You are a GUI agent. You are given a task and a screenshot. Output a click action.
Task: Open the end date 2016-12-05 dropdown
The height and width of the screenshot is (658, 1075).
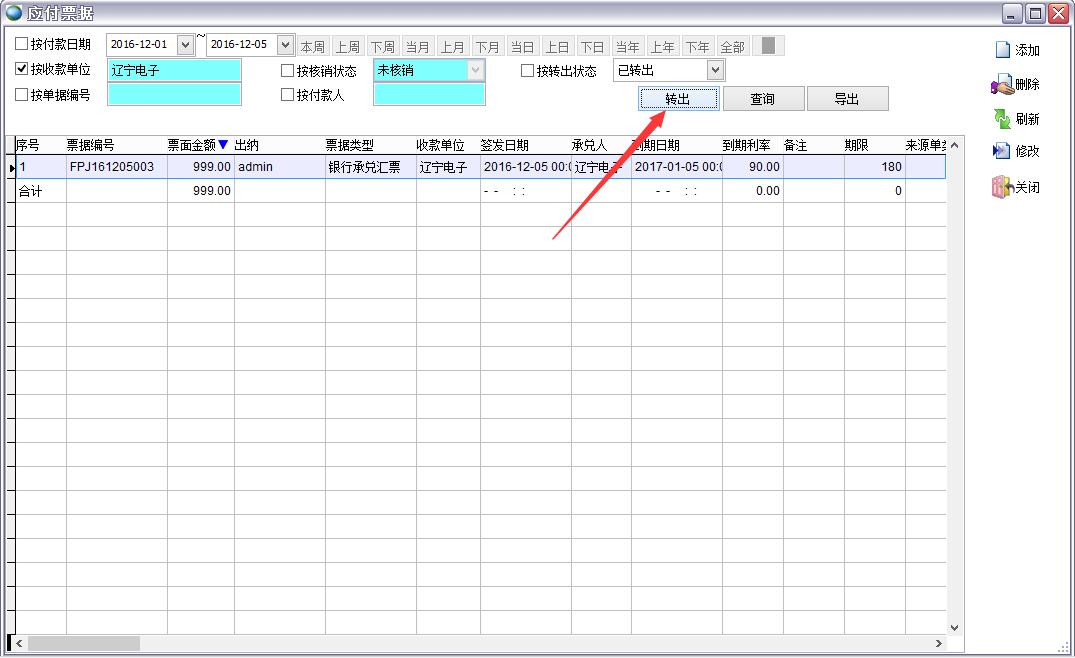[x=285, y=45]
